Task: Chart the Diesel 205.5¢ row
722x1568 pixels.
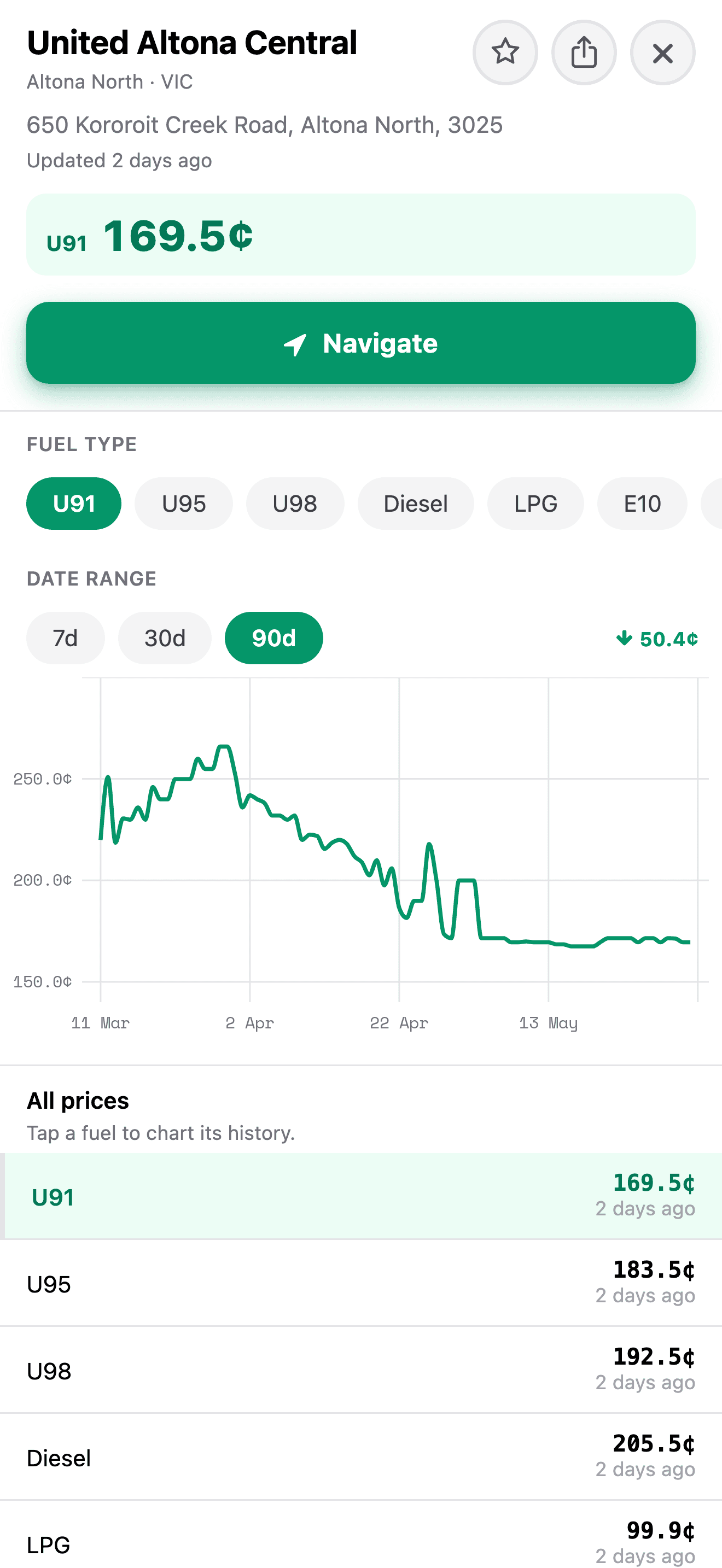Action: point(361,1456)
